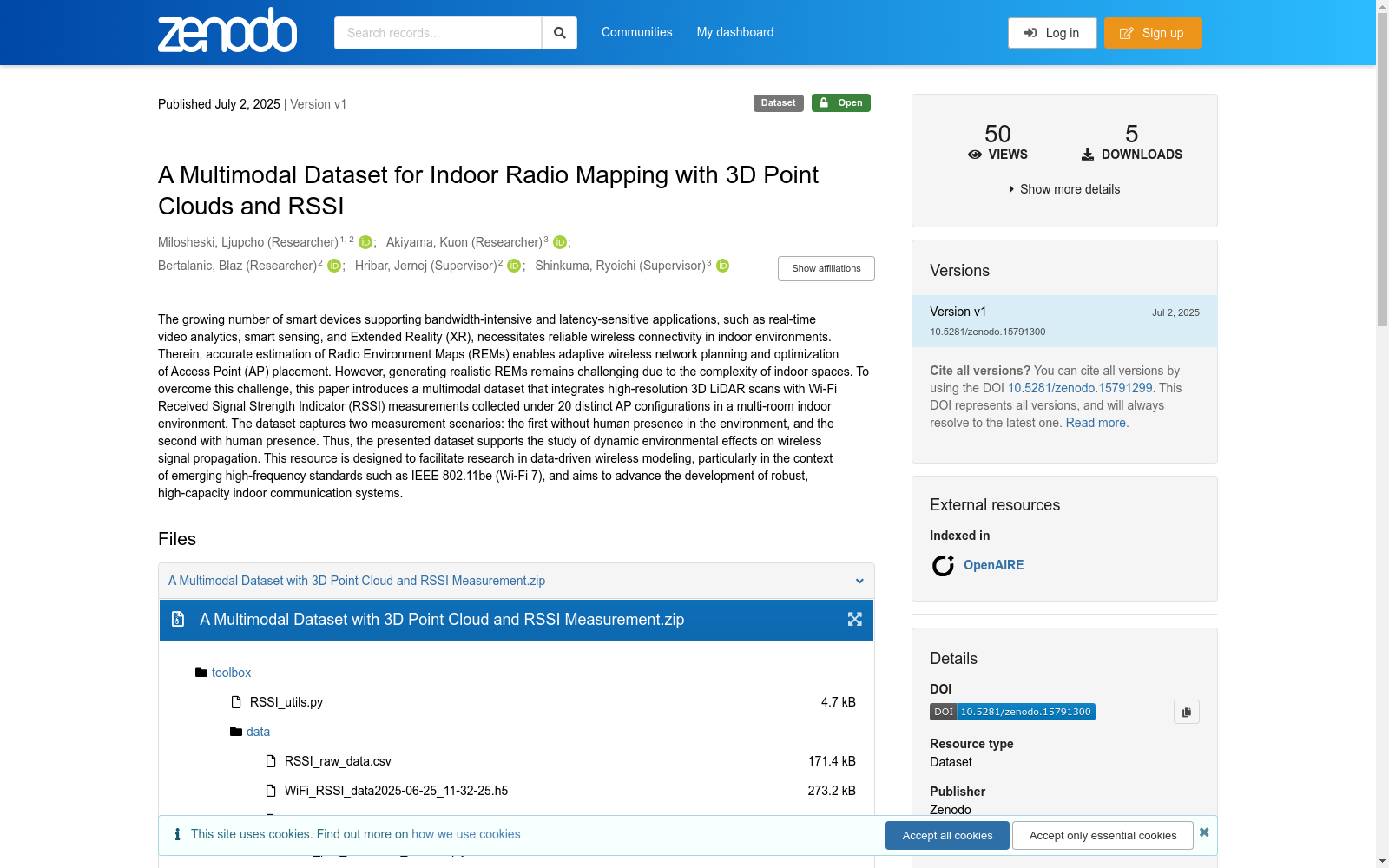Click ORCID icon next to Shinkuma, Ryoichi
The width and height of the screenshot is (1389, 868).
point(722,266)
